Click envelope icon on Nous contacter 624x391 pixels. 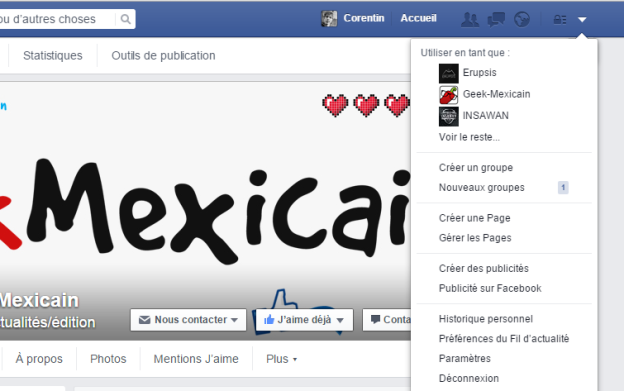pos(144,320)
